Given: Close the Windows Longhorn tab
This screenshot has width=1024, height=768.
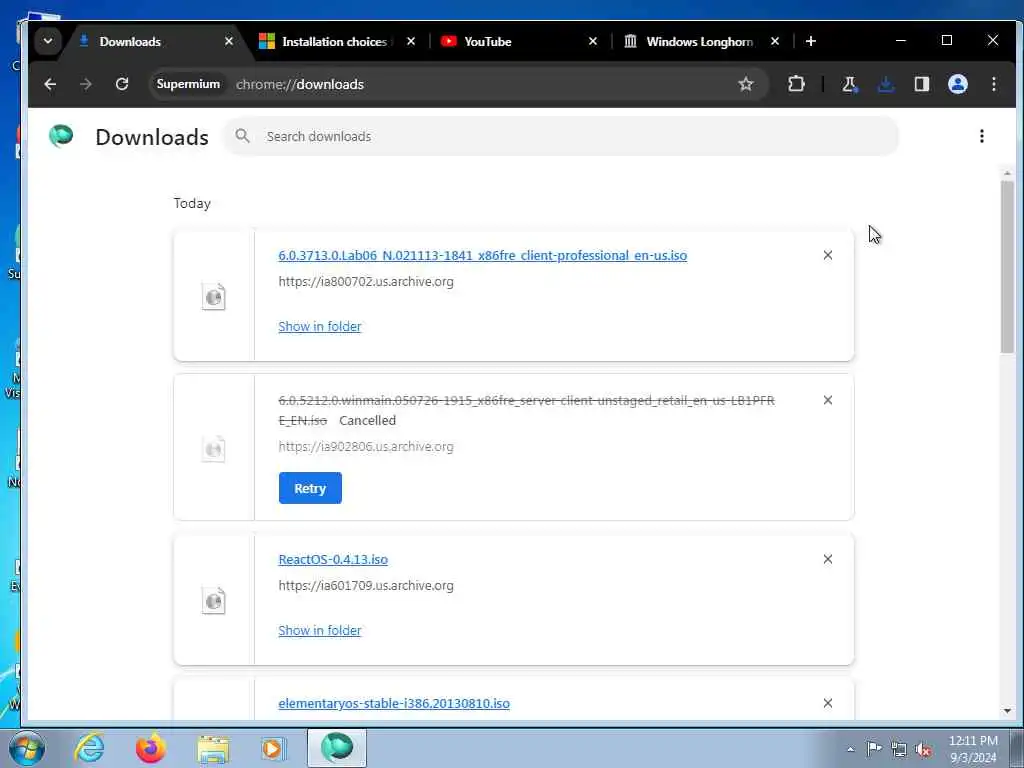Looking at the screenshot, I should [x=775, y=41].
